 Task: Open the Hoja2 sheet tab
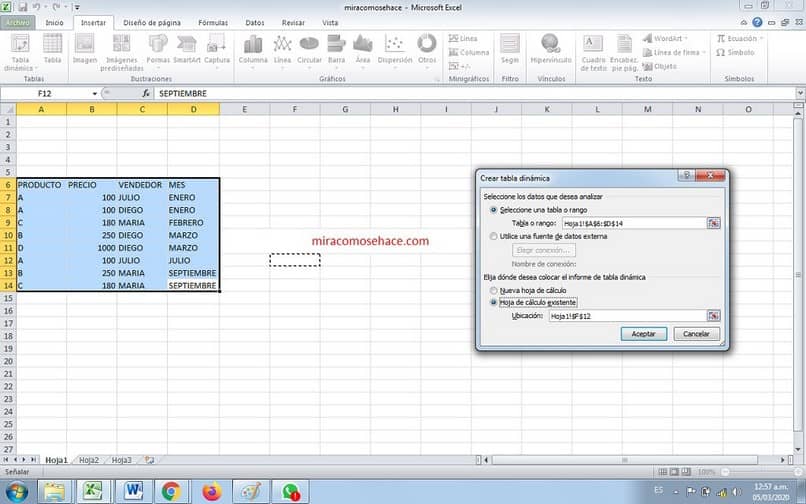tap(89, 460)
